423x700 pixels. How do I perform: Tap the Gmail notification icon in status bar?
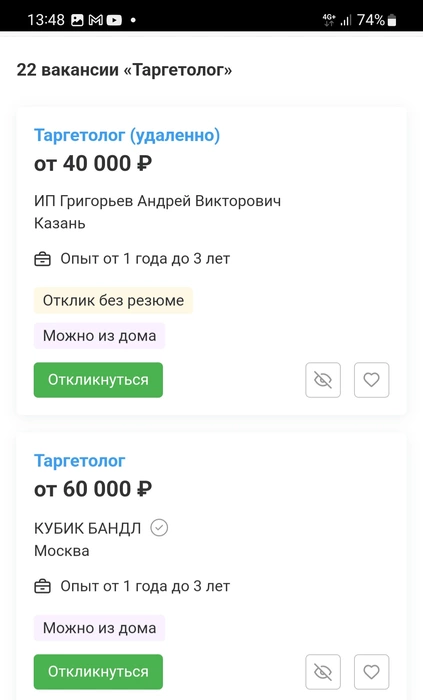point(96,20)
